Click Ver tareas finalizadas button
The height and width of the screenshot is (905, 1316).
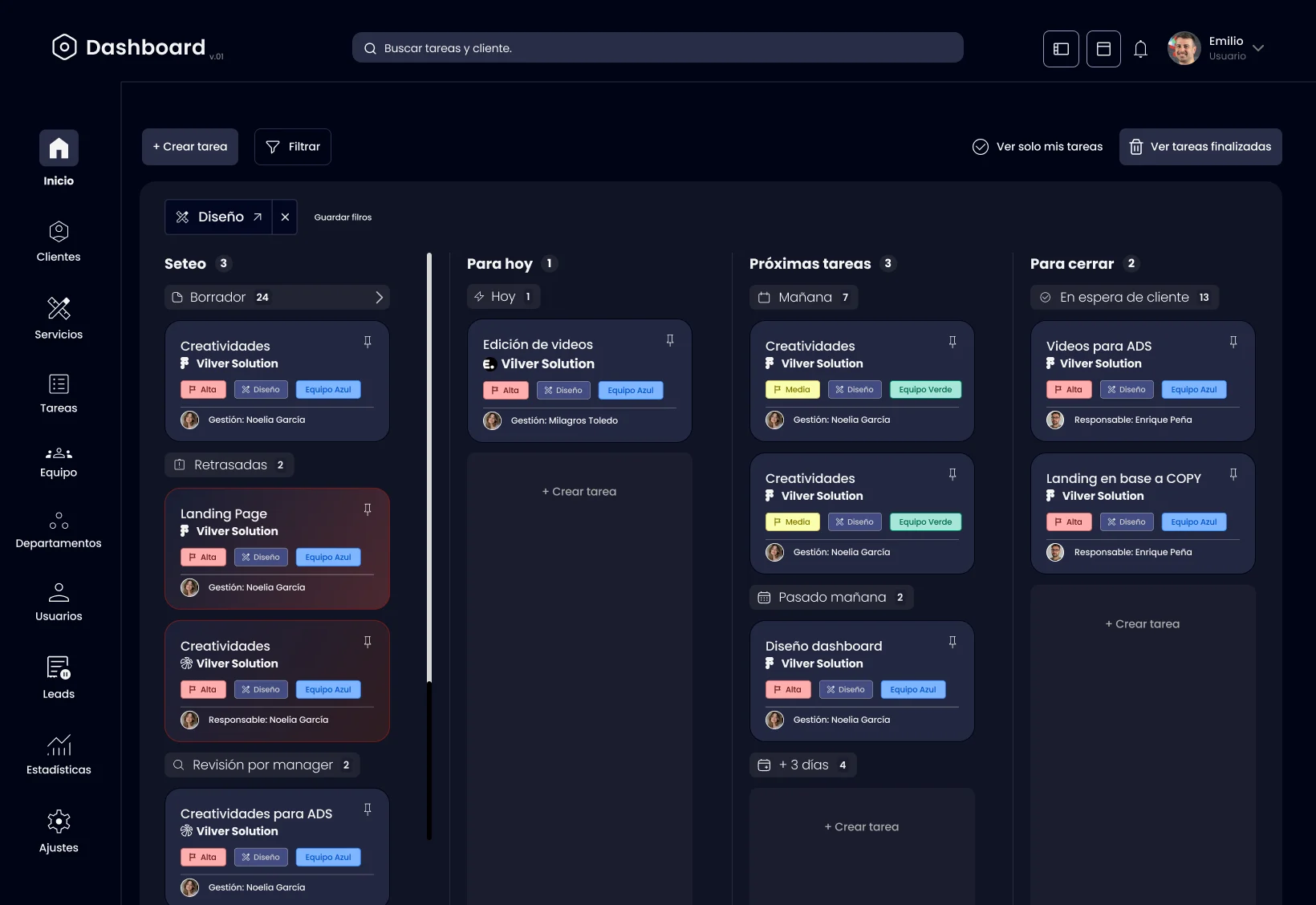[x=1200, y=147]
